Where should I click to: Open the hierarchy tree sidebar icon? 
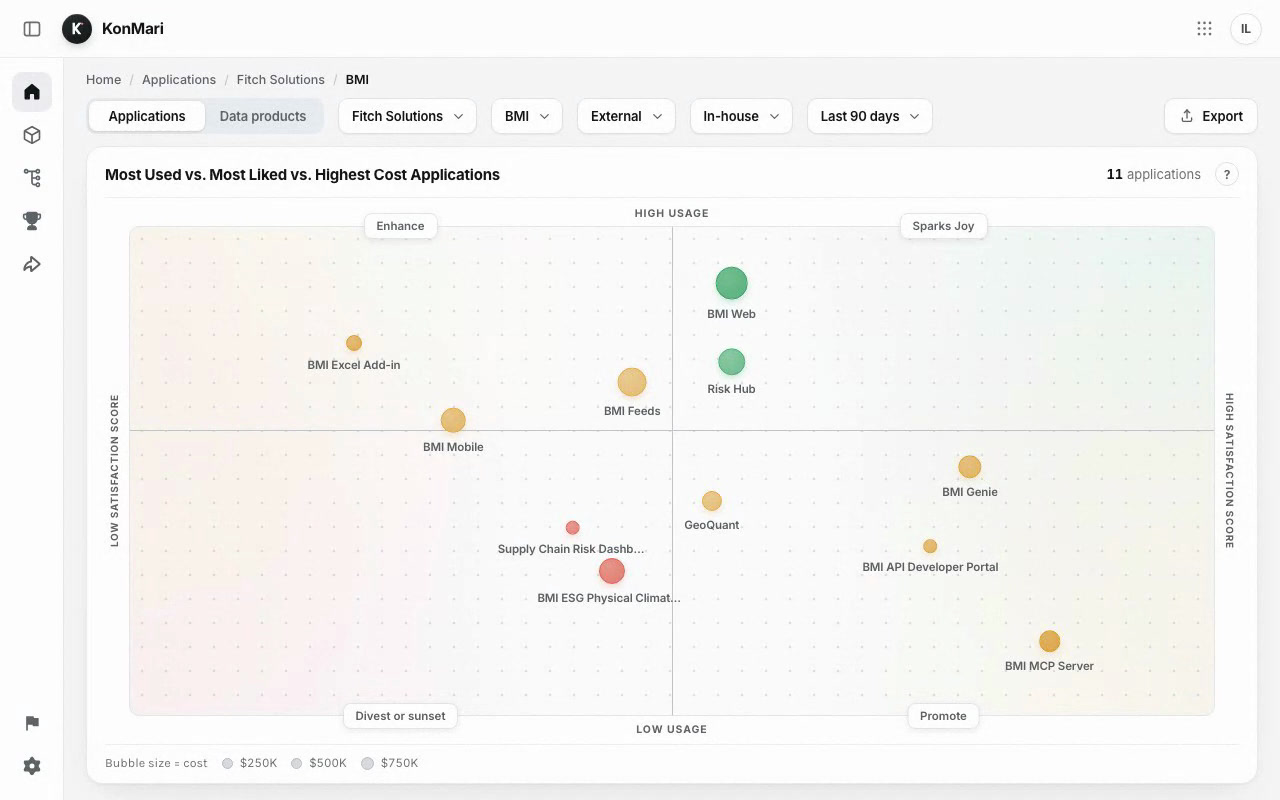point(32,178)
